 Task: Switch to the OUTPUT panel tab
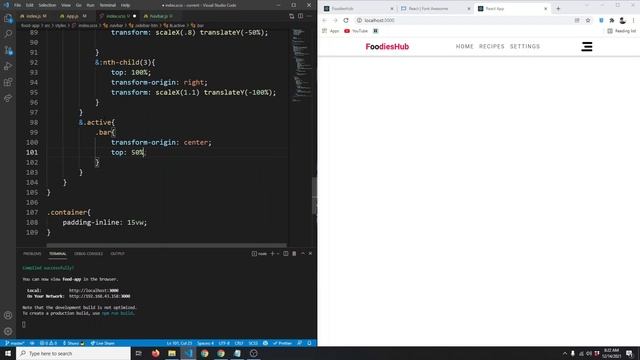(117, 253)
